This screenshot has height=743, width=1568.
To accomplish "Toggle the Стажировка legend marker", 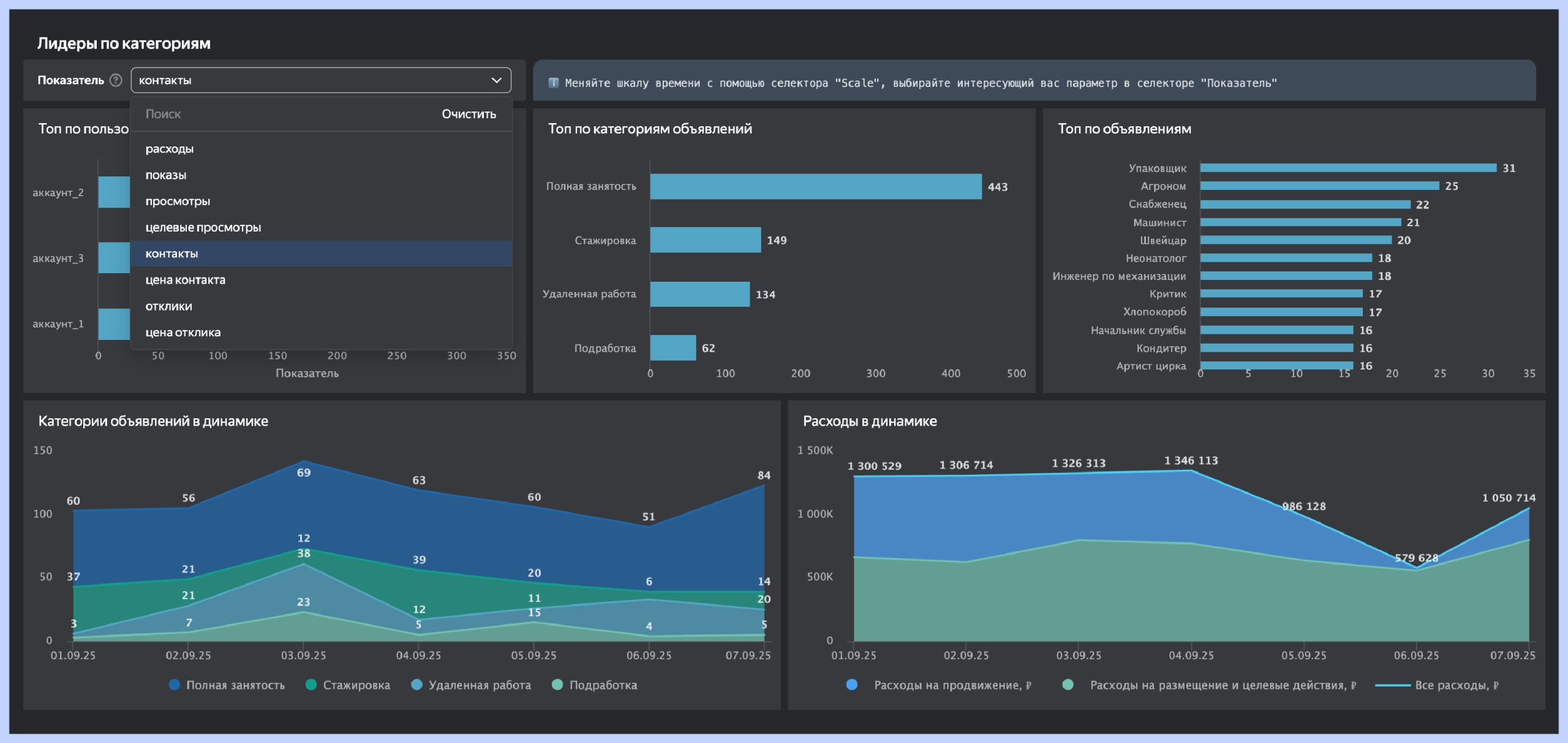I will click(311, 685).
